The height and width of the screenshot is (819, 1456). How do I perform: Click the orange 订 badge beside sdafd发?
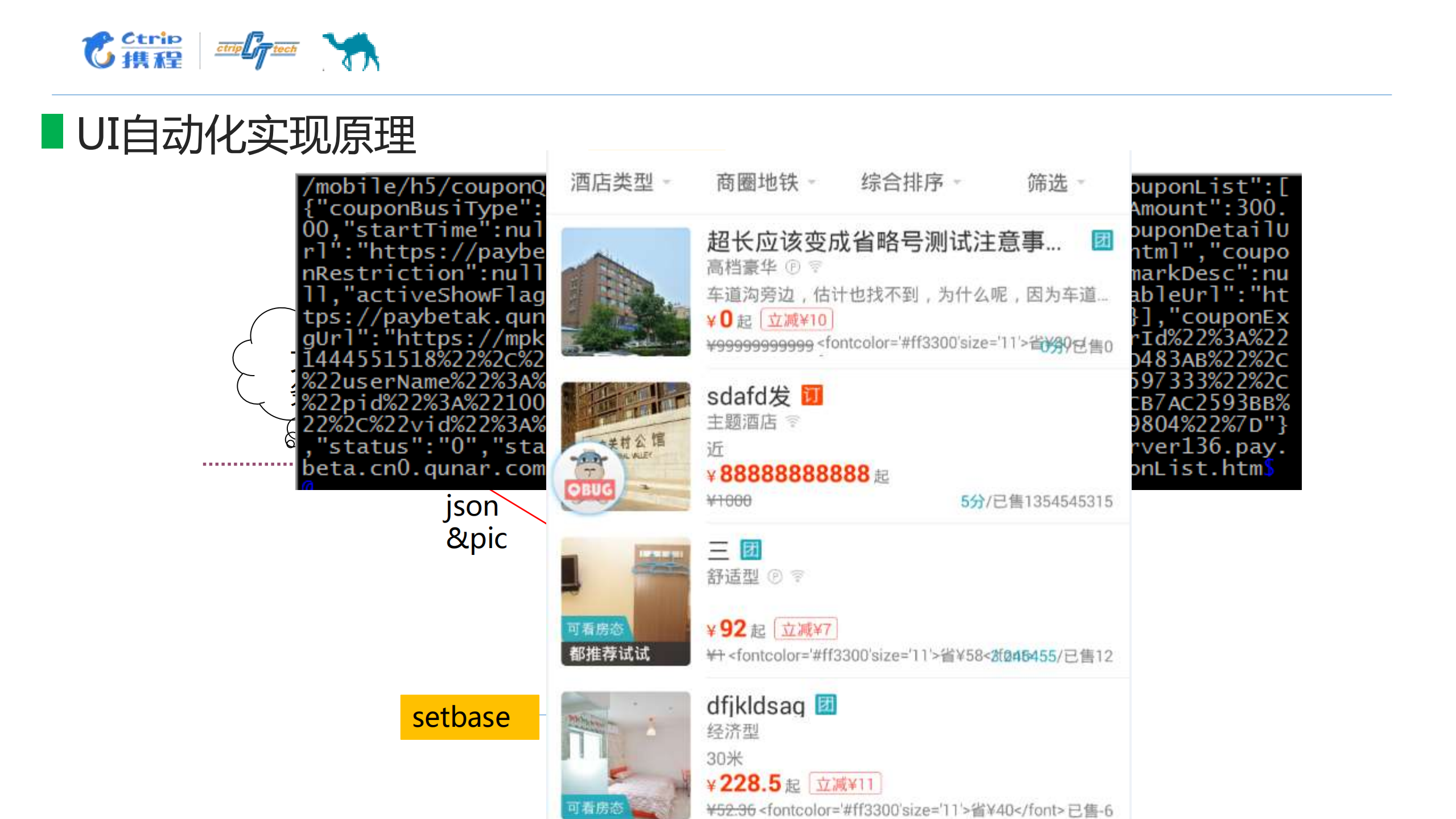point(813,396)
